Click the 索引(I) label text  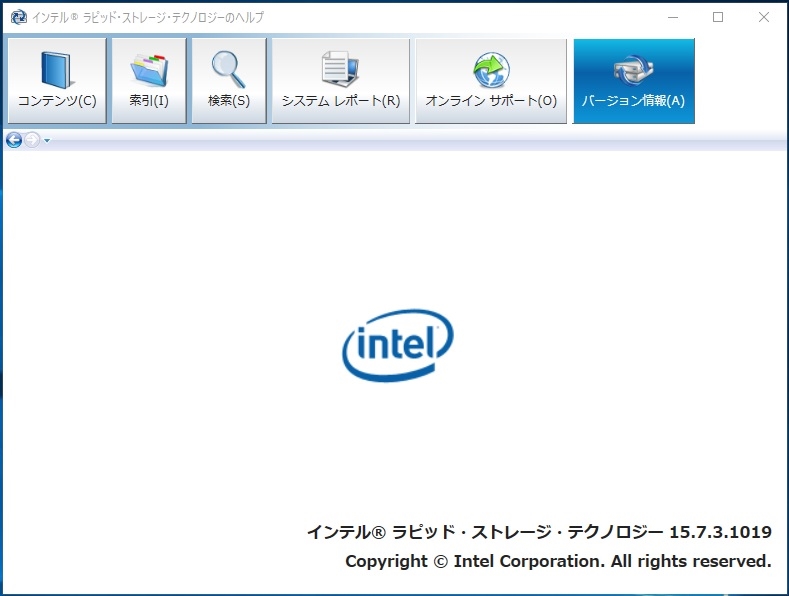149,101
